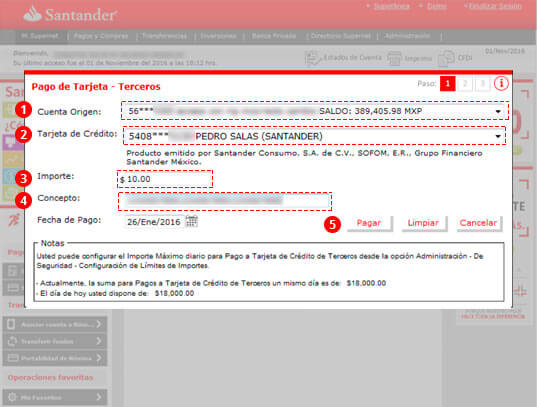This screenshot has width=537, height=407.
Task: Expand the Portabilidad de Nómina chevron arrow
Action: tap(99, 358)
